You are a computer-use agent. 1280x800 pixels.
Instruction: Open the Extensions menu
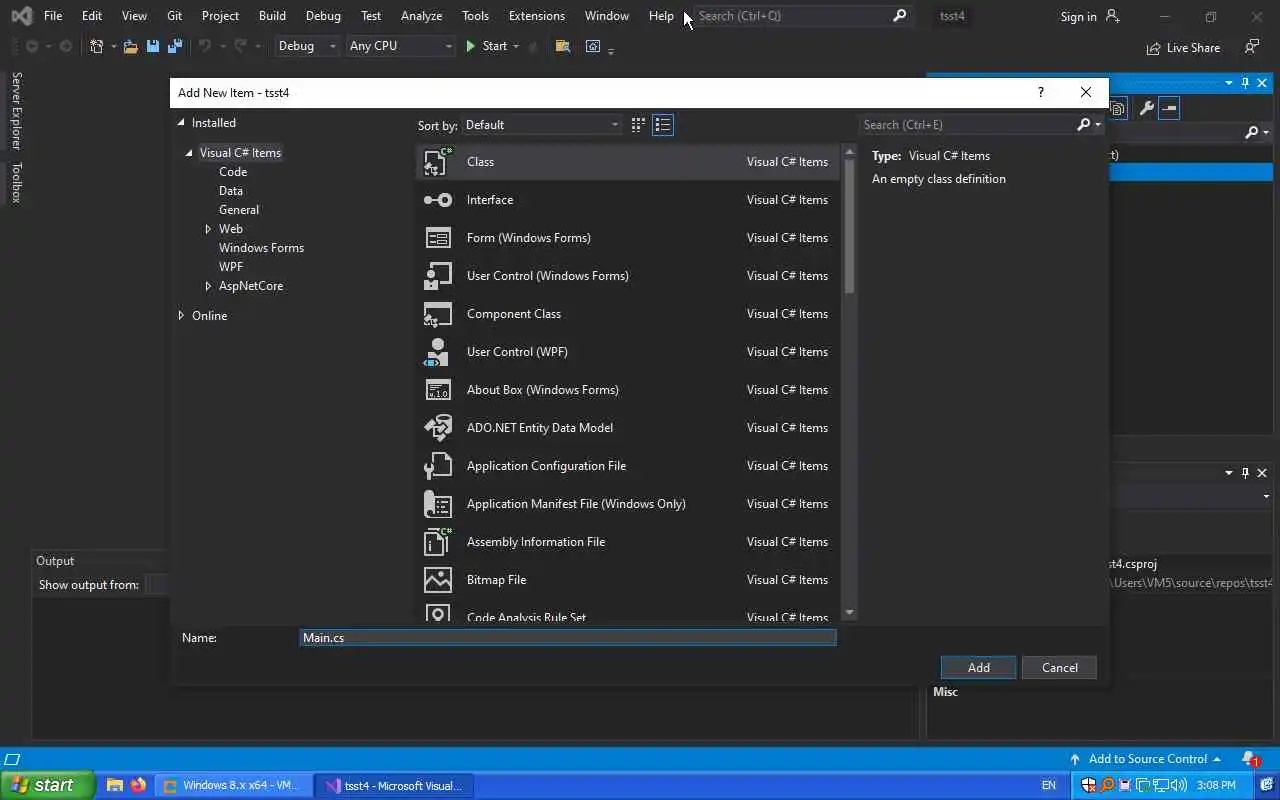[537, 16]
